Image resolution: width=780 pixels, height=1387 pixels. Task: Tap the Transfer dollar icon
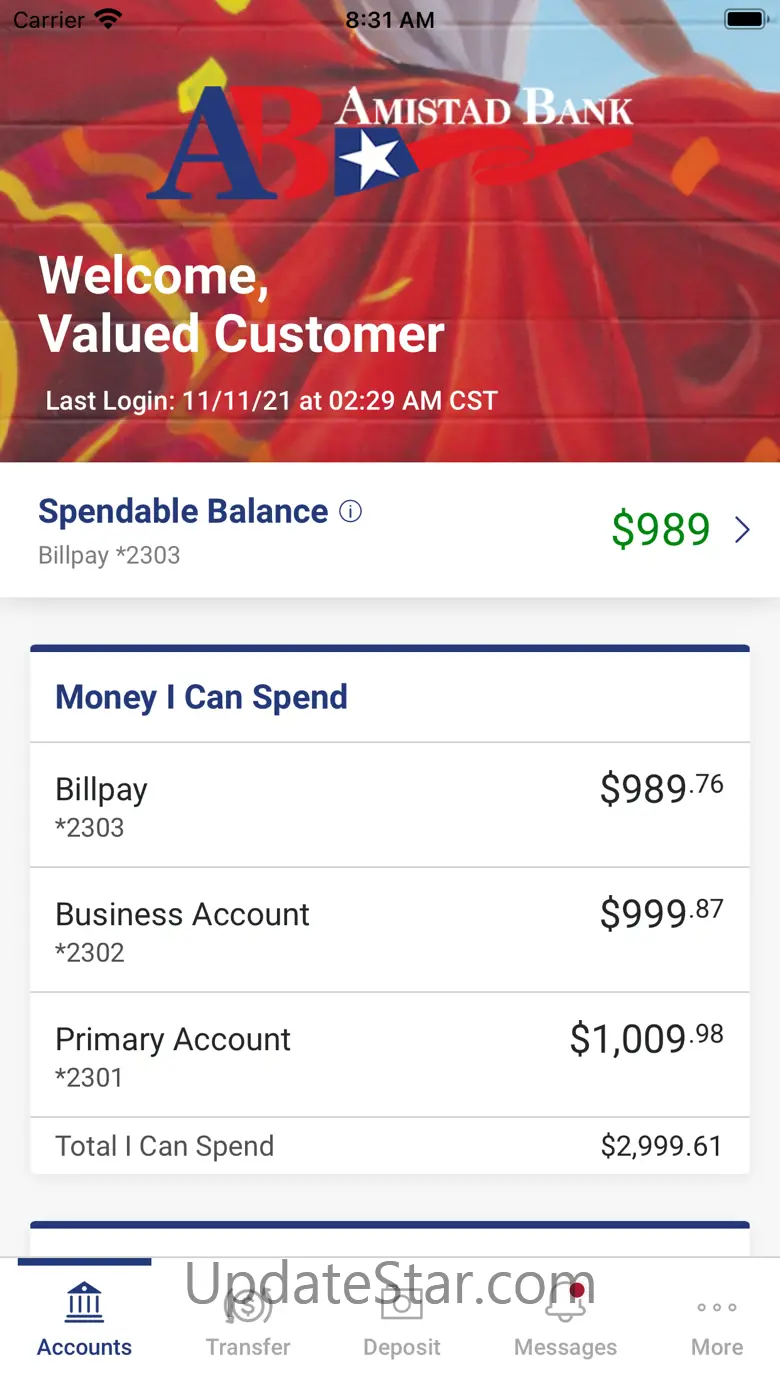coord(248,1305)
